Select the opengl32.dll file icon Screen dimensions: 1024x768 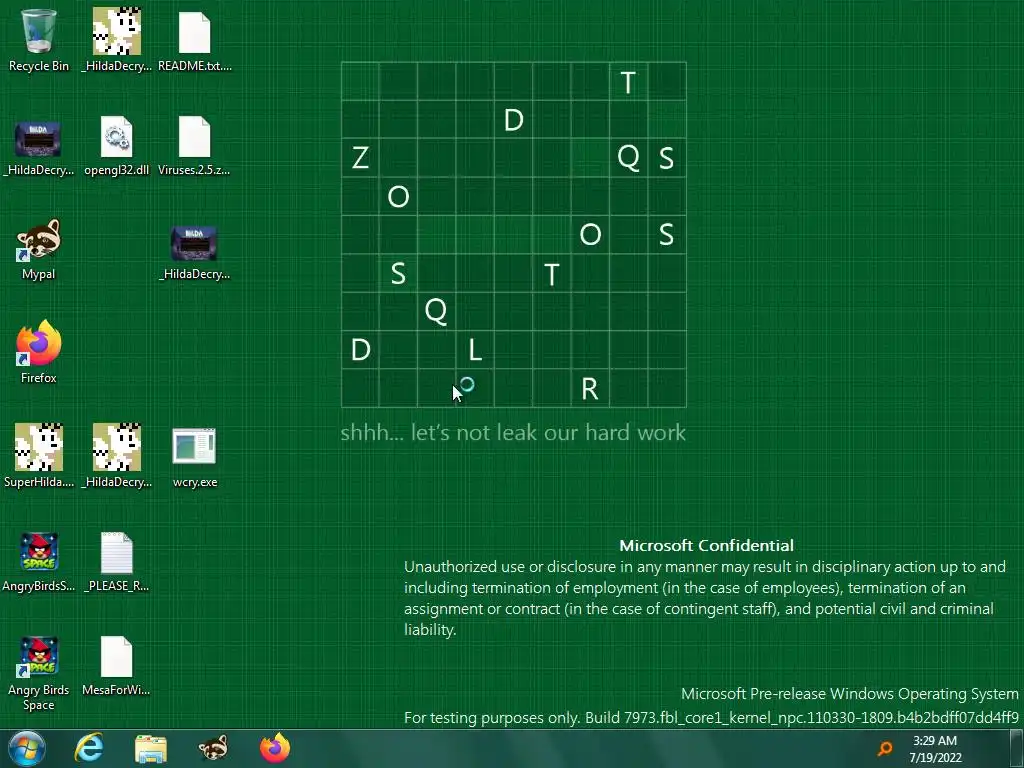coord(116,147)
